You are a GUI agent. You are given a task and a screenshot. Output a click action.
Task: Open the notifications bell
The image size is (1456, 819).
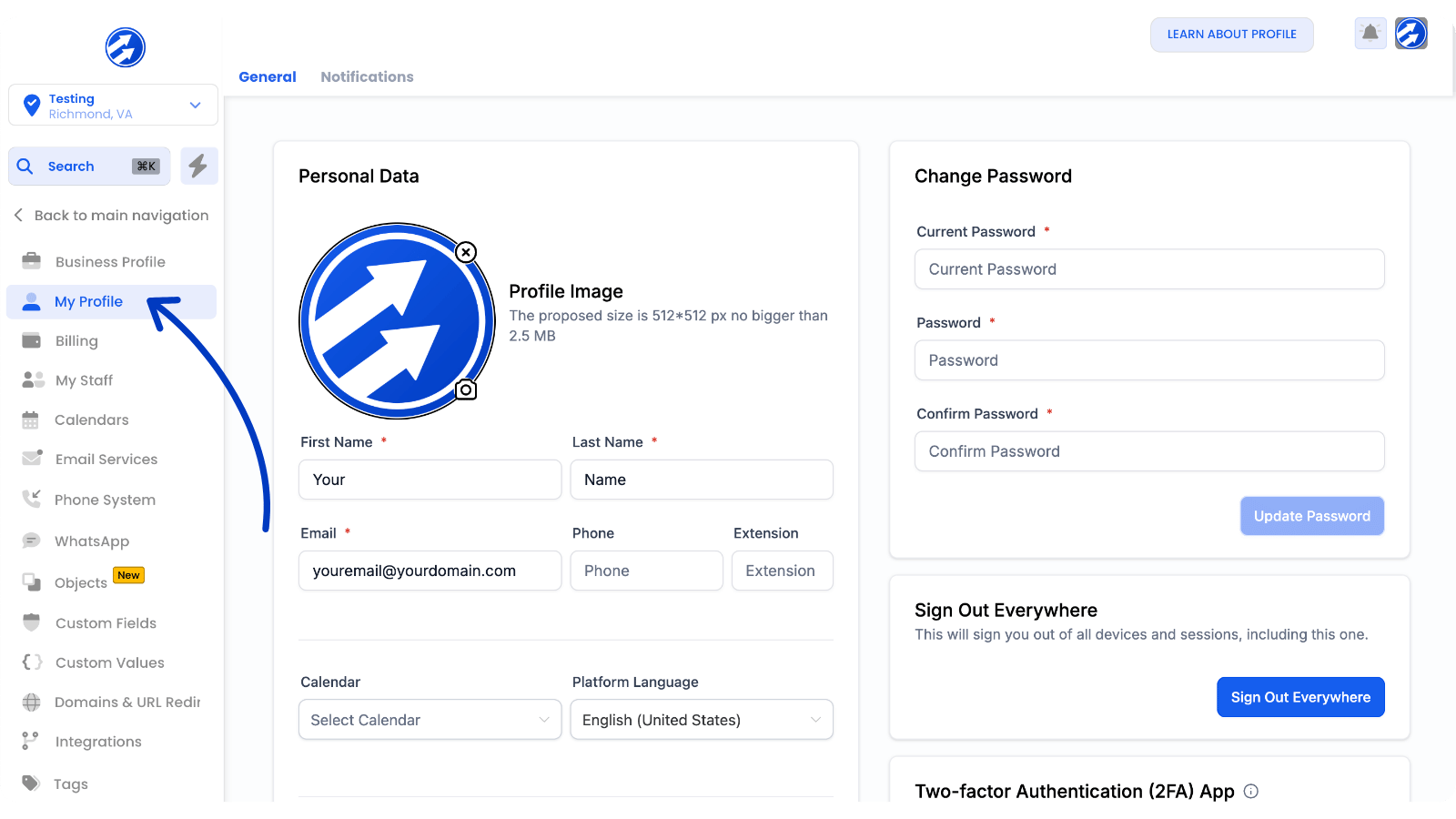coord(1370,34)
